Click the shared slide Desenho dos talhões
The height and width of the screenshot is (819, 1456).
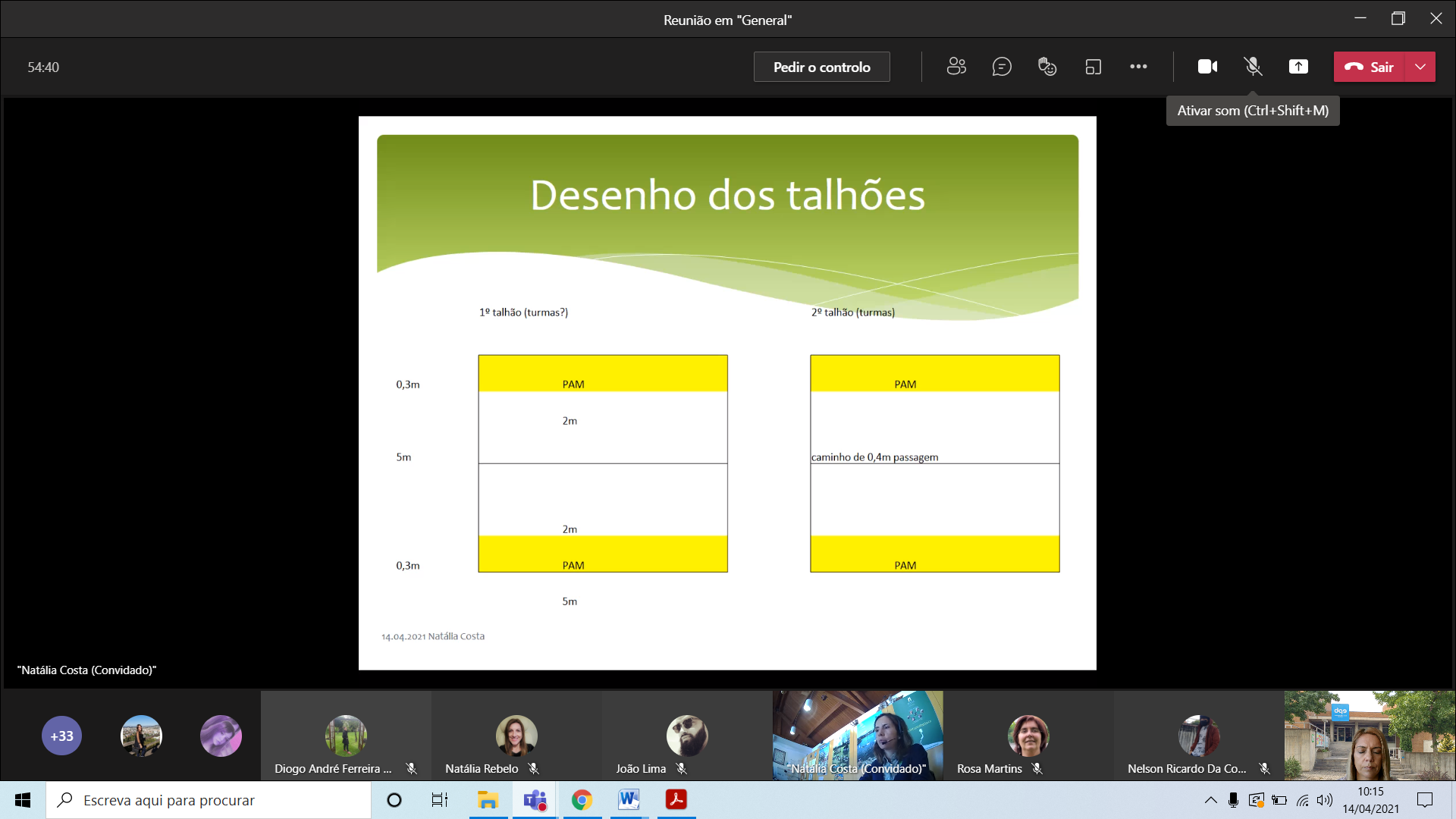click(x=727, y=393)
